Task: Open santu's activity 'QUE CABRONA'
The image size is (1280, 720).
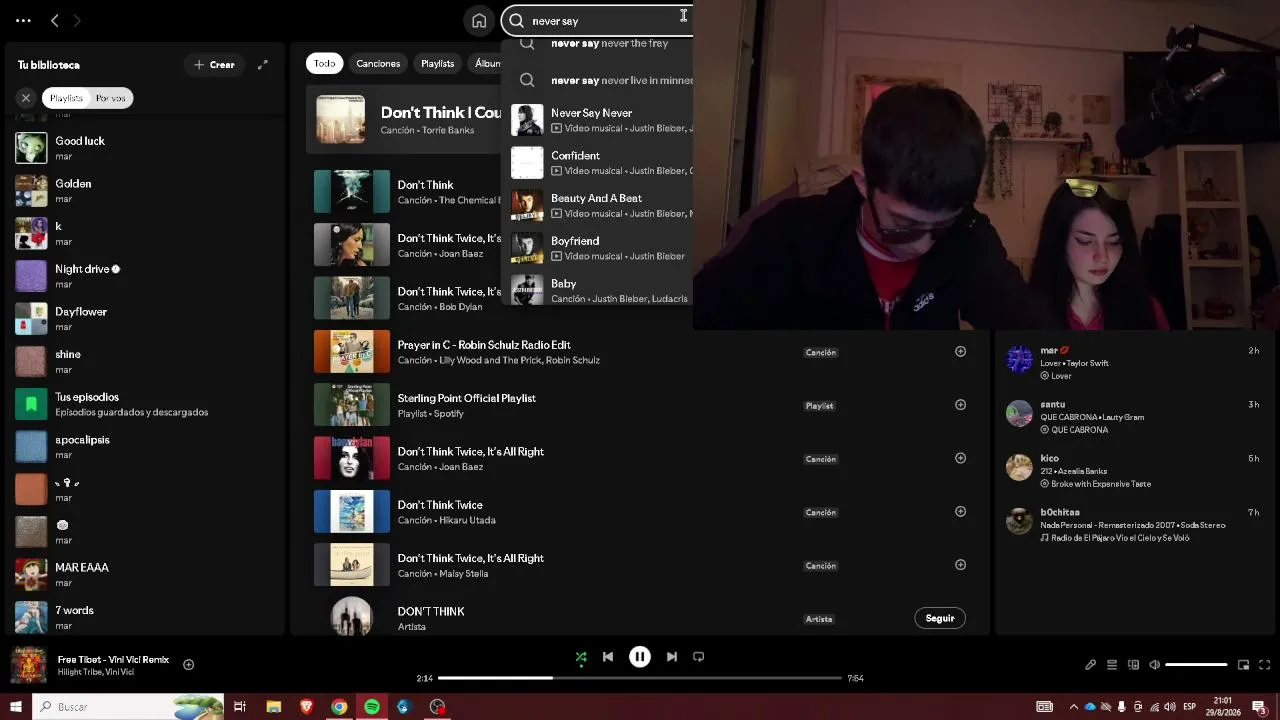Action: pos(1137,417)
